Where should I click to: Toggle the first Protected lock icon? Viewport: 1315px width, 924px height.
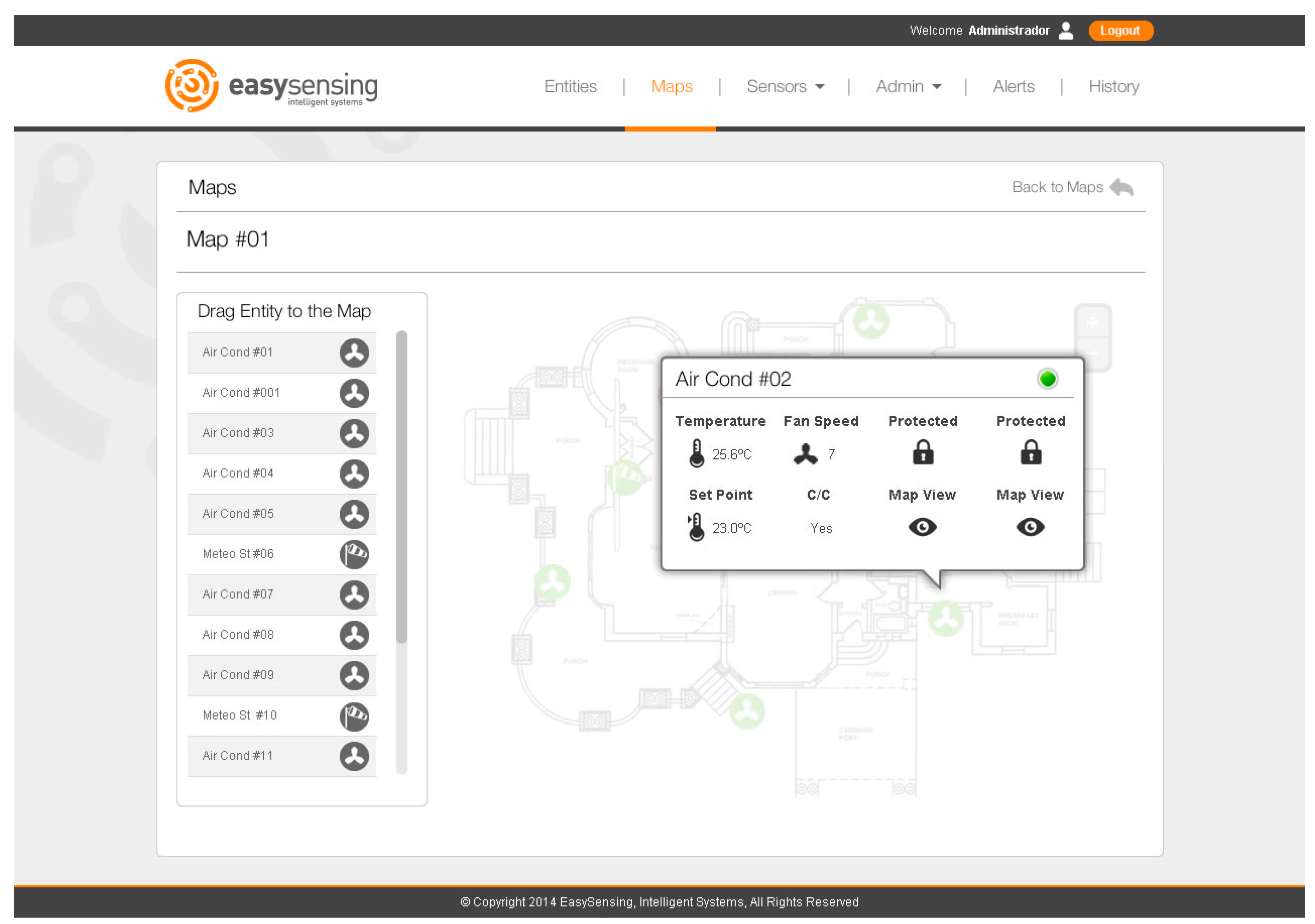coord(923,452)
